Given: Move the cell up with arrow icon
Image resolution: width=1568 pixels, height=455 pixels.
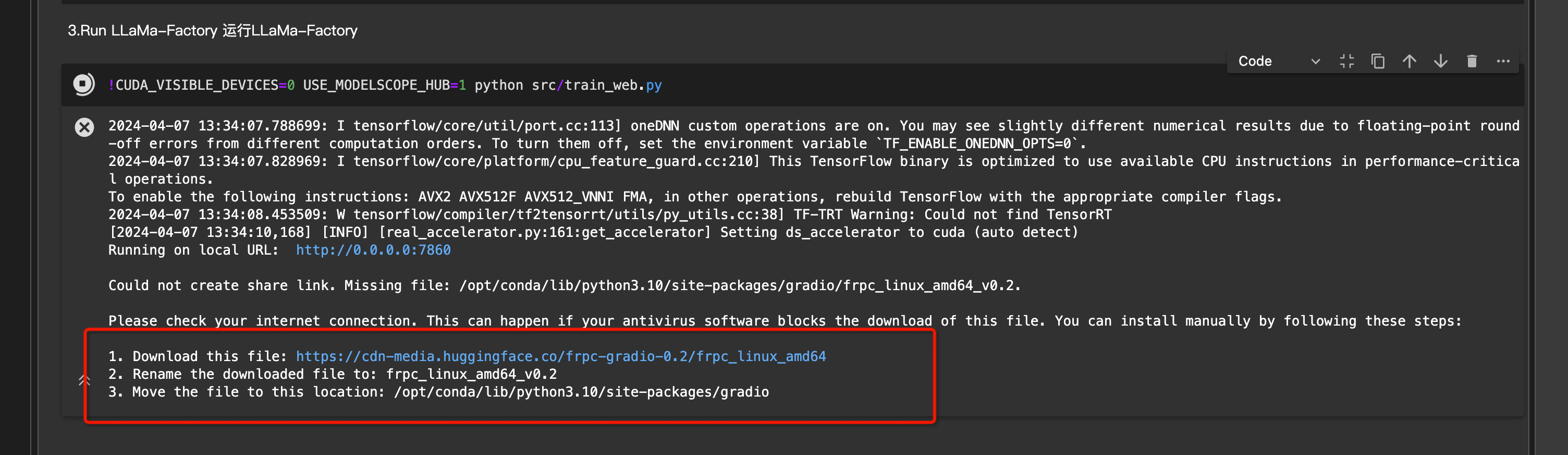Looking at the screenshot, I should [1409, 61].
